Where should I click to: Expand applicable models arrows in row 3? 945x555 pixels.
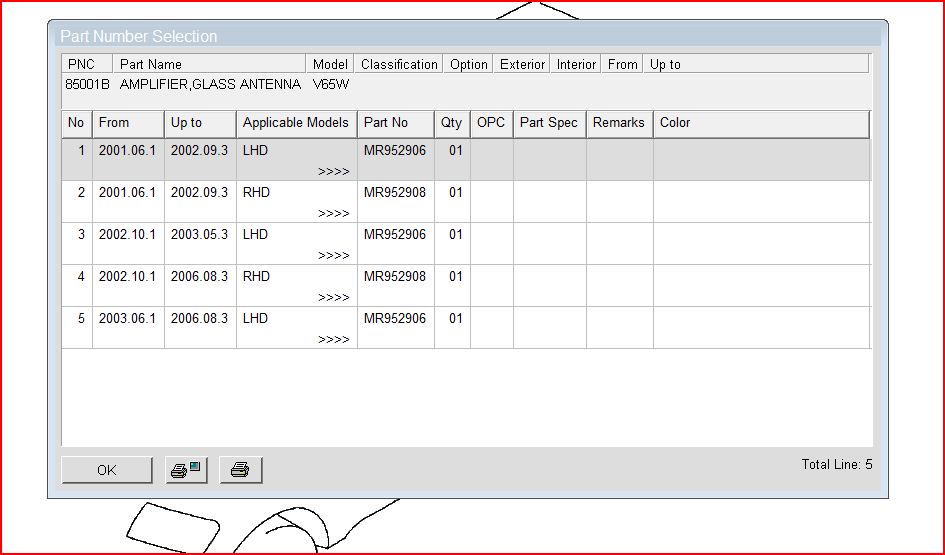333,256
